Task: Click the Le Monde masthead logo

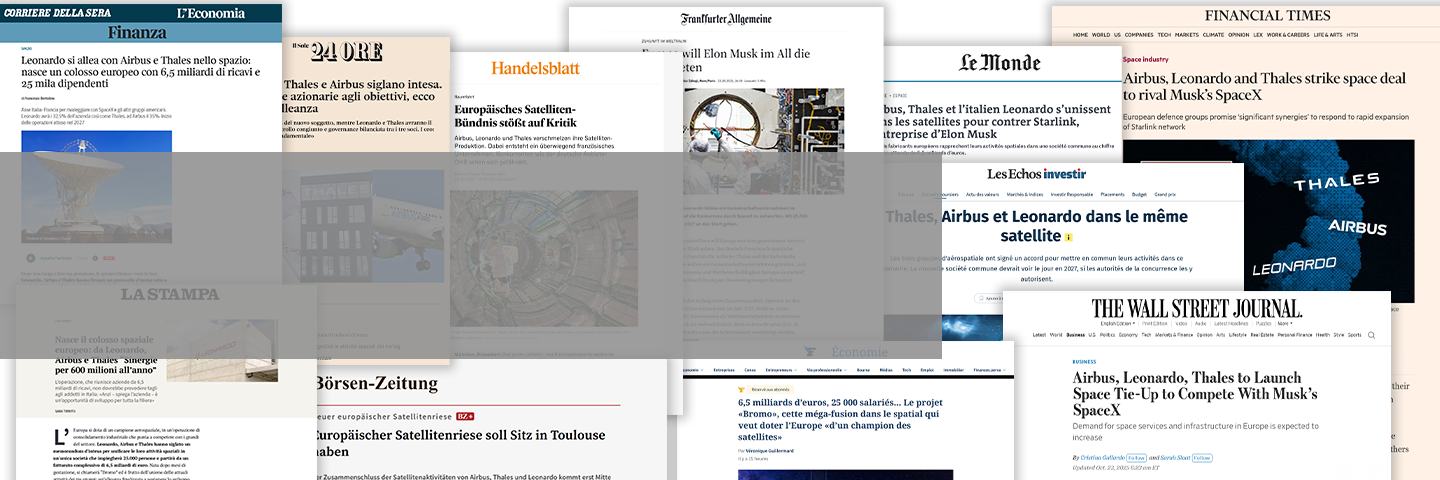Action: tap(999, 63)
